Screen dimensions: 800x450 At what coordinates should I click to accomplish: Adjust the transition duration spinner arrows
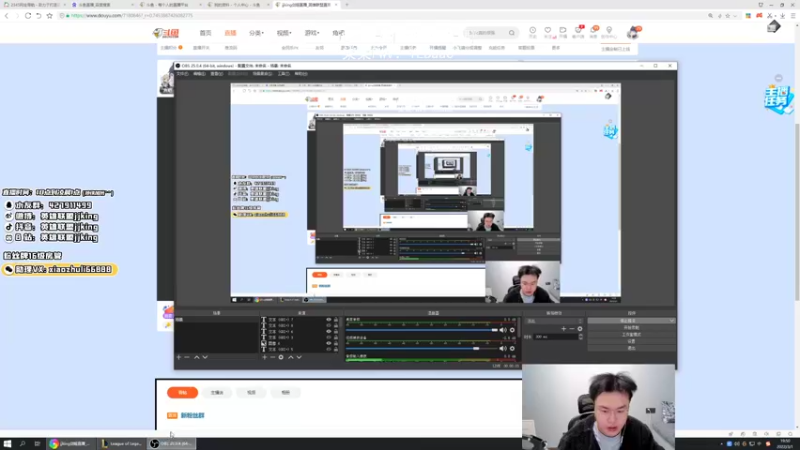580,337
